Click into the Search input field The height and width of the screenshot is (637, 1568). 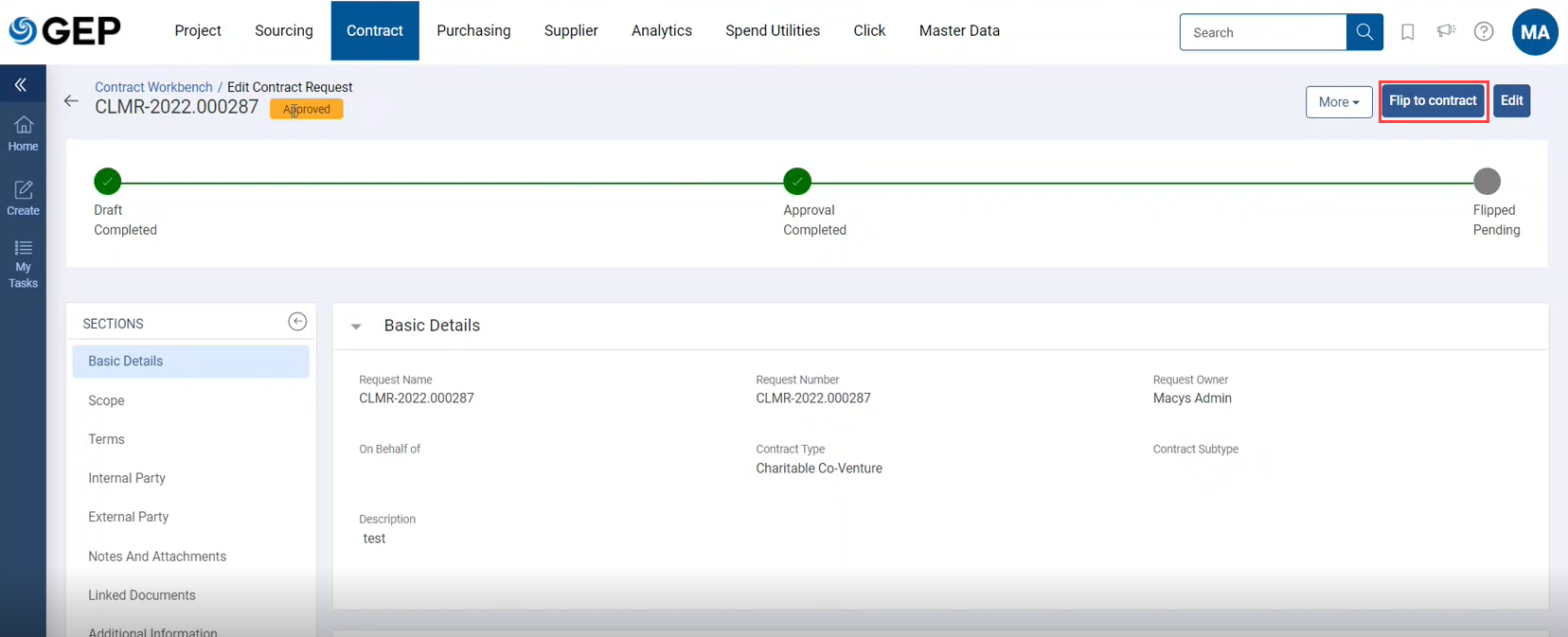pos(1262,32)
